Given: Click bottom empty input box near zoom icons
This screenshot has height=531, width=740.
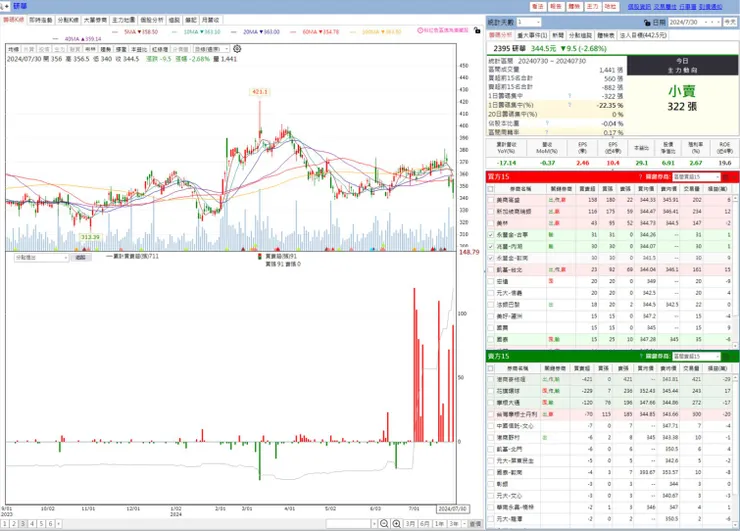Looking at the screenshot, I should [x=348, y=524].
